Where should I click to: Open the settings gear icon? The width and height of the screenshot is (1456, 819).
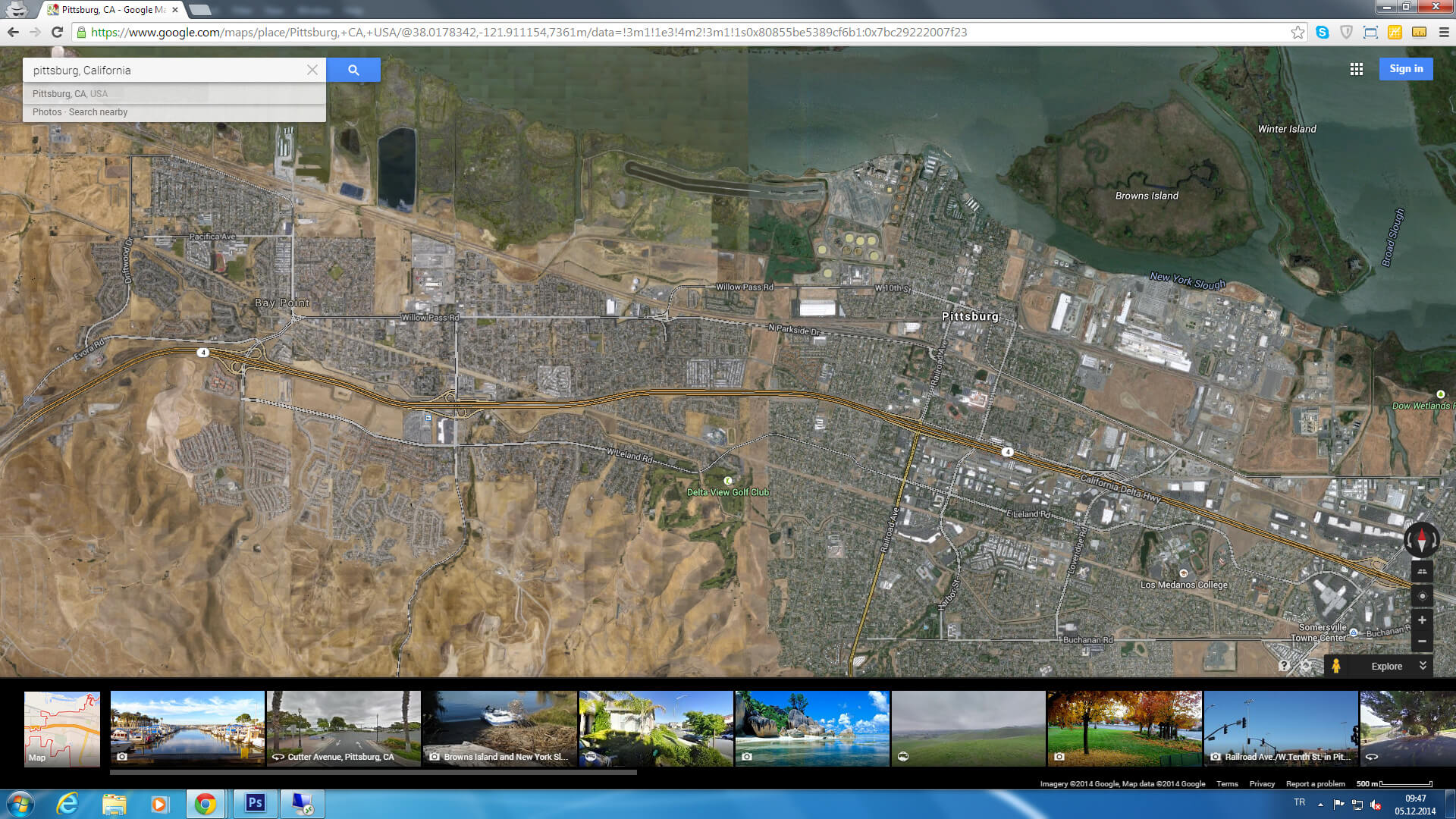(x=1306, y=666)
